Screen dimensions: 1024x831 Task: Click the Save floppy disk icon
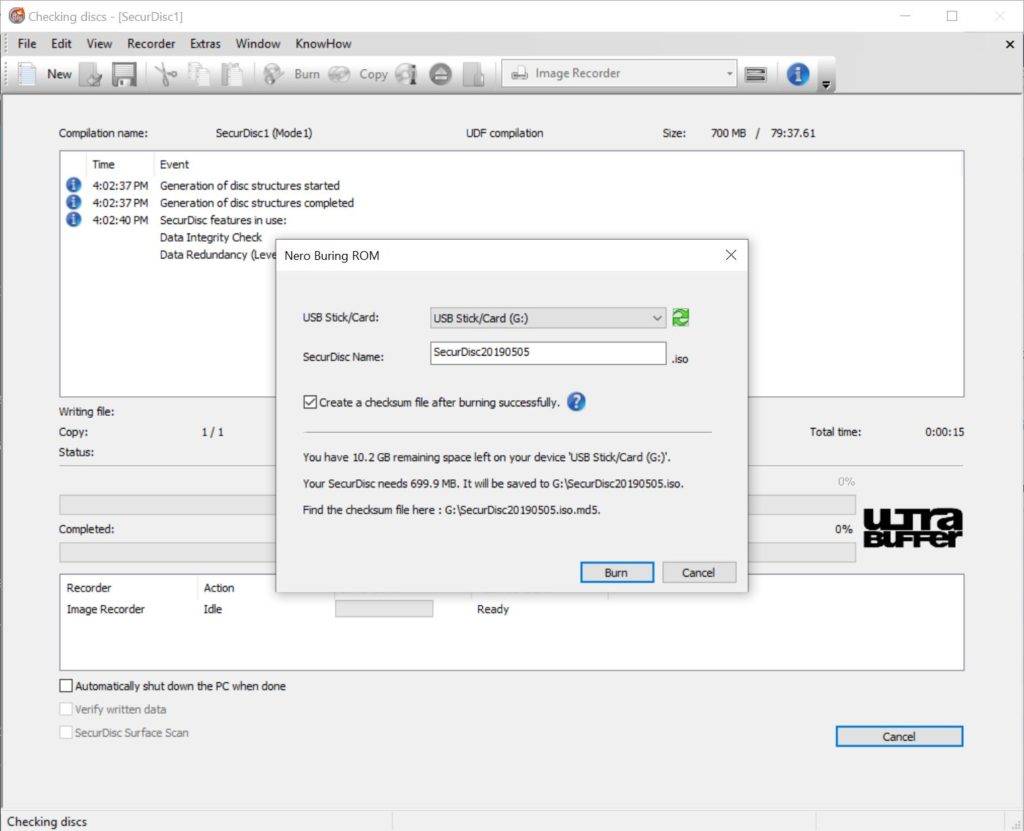point(124,74)
